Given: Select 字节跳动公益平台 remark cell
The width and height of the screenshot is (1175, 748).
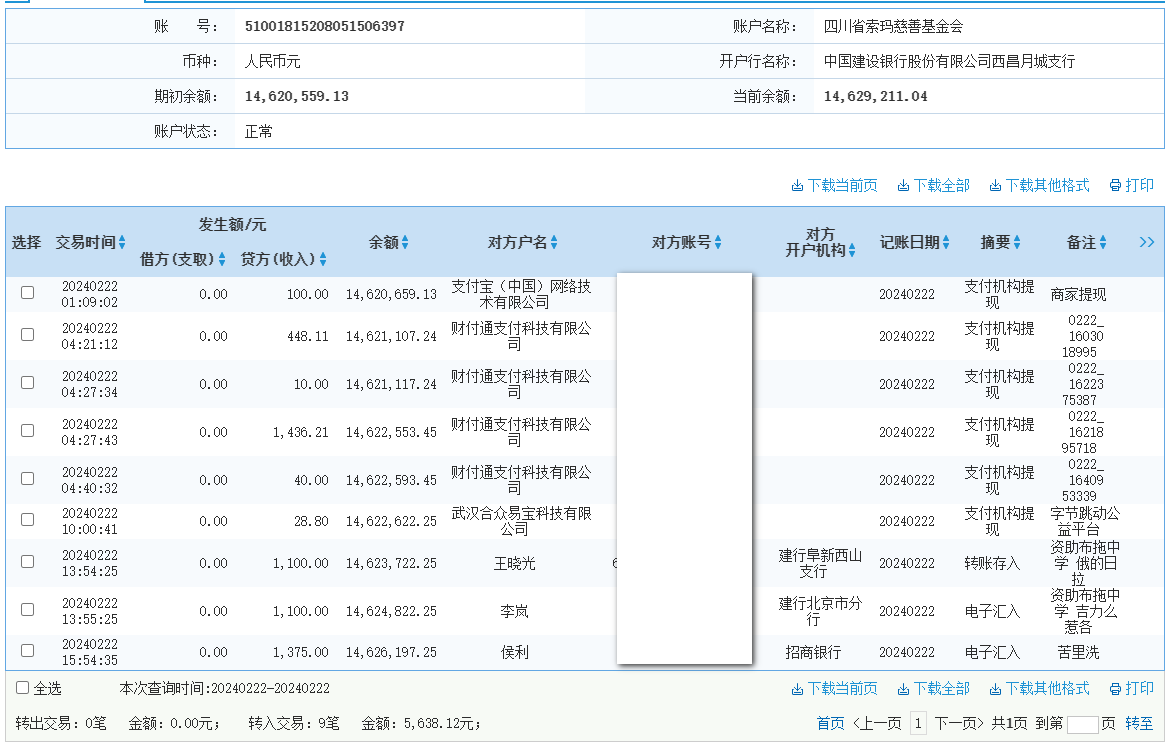Looking at the screenshot, I should [x=1085, y=521].
